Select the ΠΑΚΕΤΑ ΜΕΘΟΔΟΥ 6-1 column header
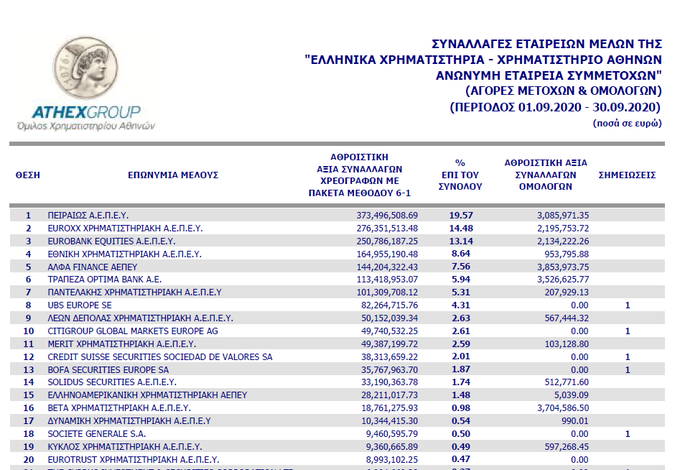Viewport: 680px width, 470px height. [x=360, y=193]
